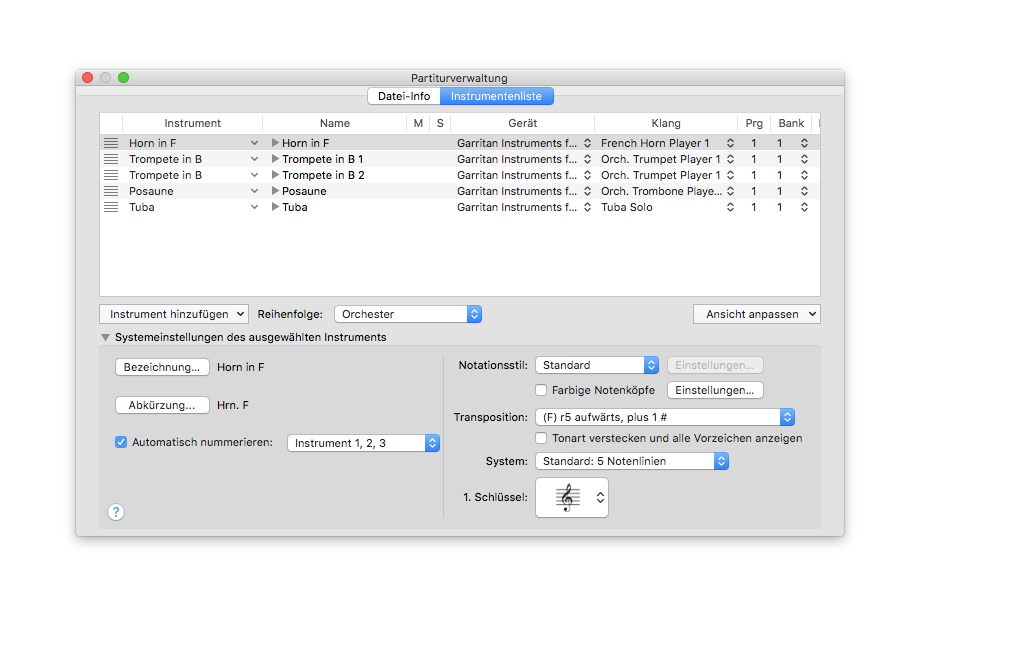Enable the Farbige Notenköpfe checkbox
The image size is (1013, 669).
pyautogui.click(x=541, y=390)
